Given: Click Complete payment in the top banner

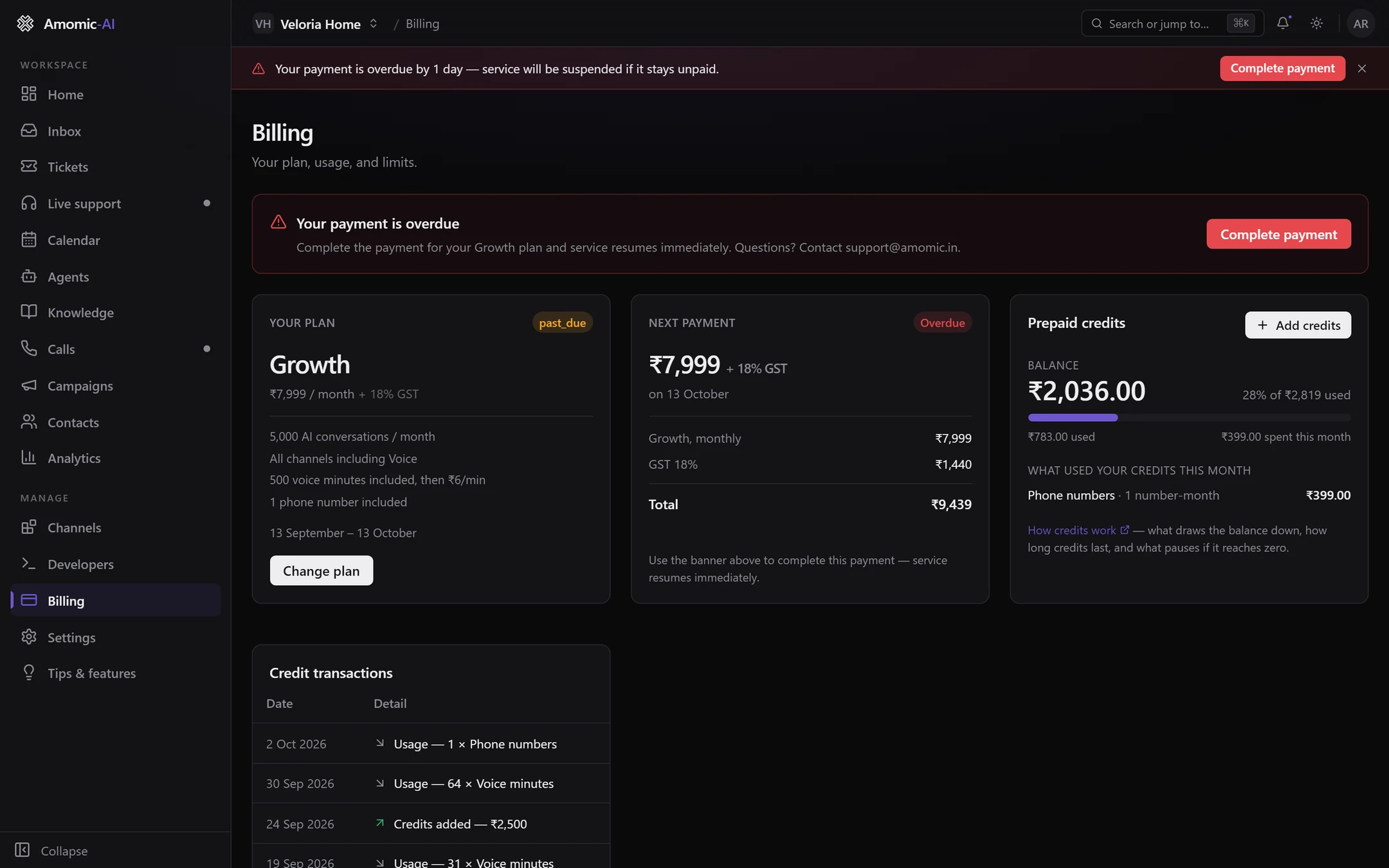Looking at the screenshot, I should (x=1282, y=68).
